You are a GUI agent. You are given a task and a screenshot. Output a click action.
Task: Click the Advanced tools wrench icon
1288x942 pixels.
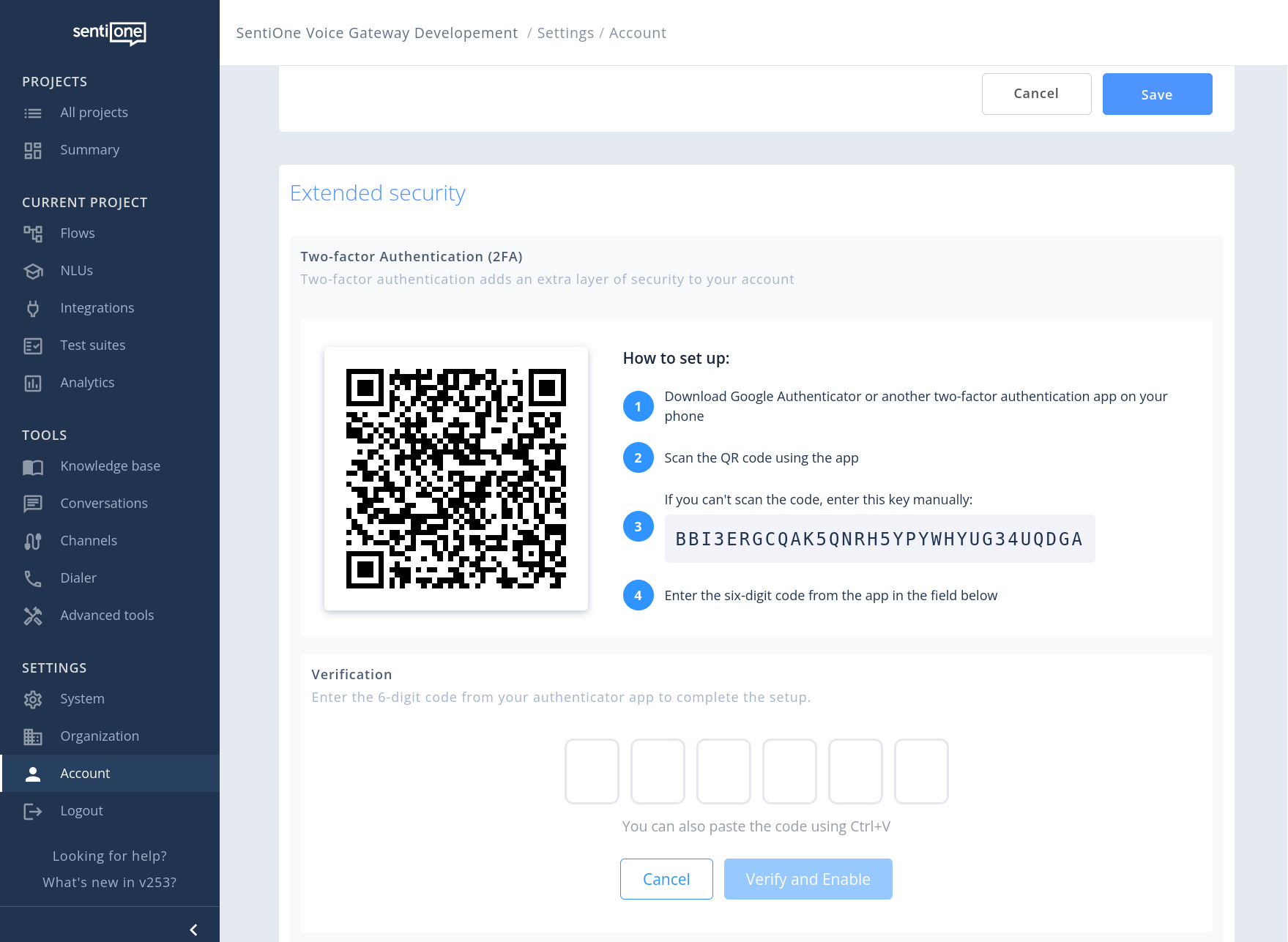33,616
